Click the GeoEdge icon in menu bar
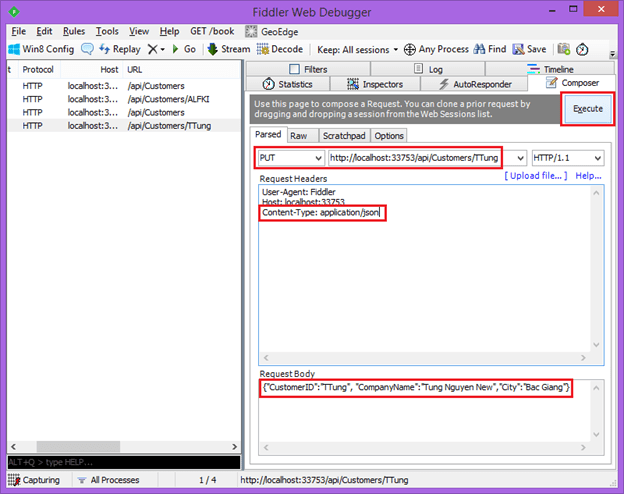Viewport: 624px width, 494px height. 251,31
